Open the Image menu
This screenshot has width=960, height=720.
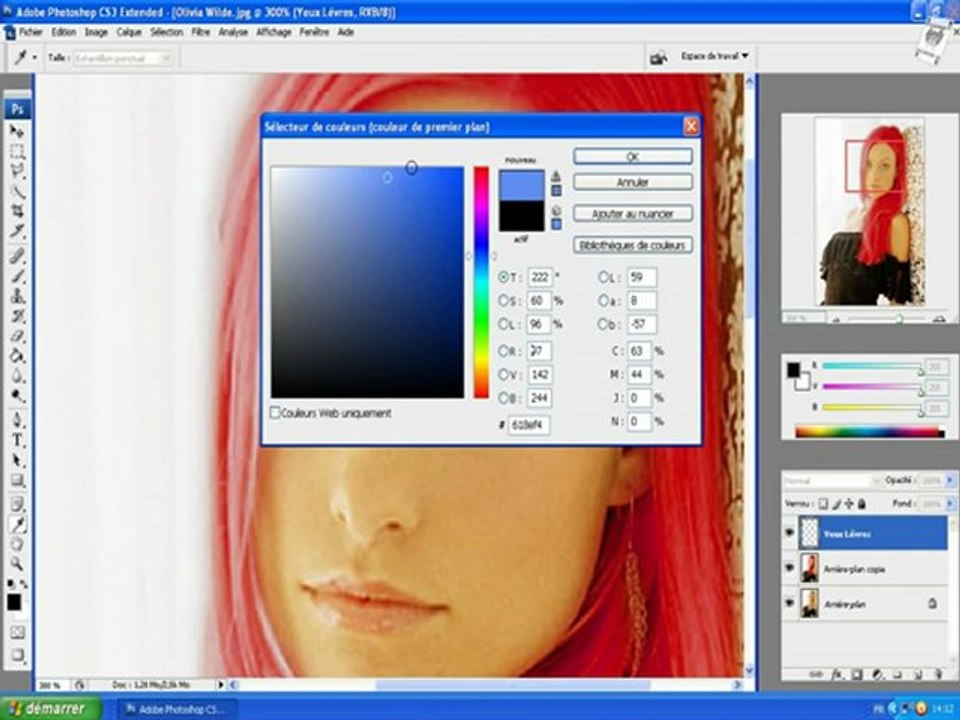[96, 32]
